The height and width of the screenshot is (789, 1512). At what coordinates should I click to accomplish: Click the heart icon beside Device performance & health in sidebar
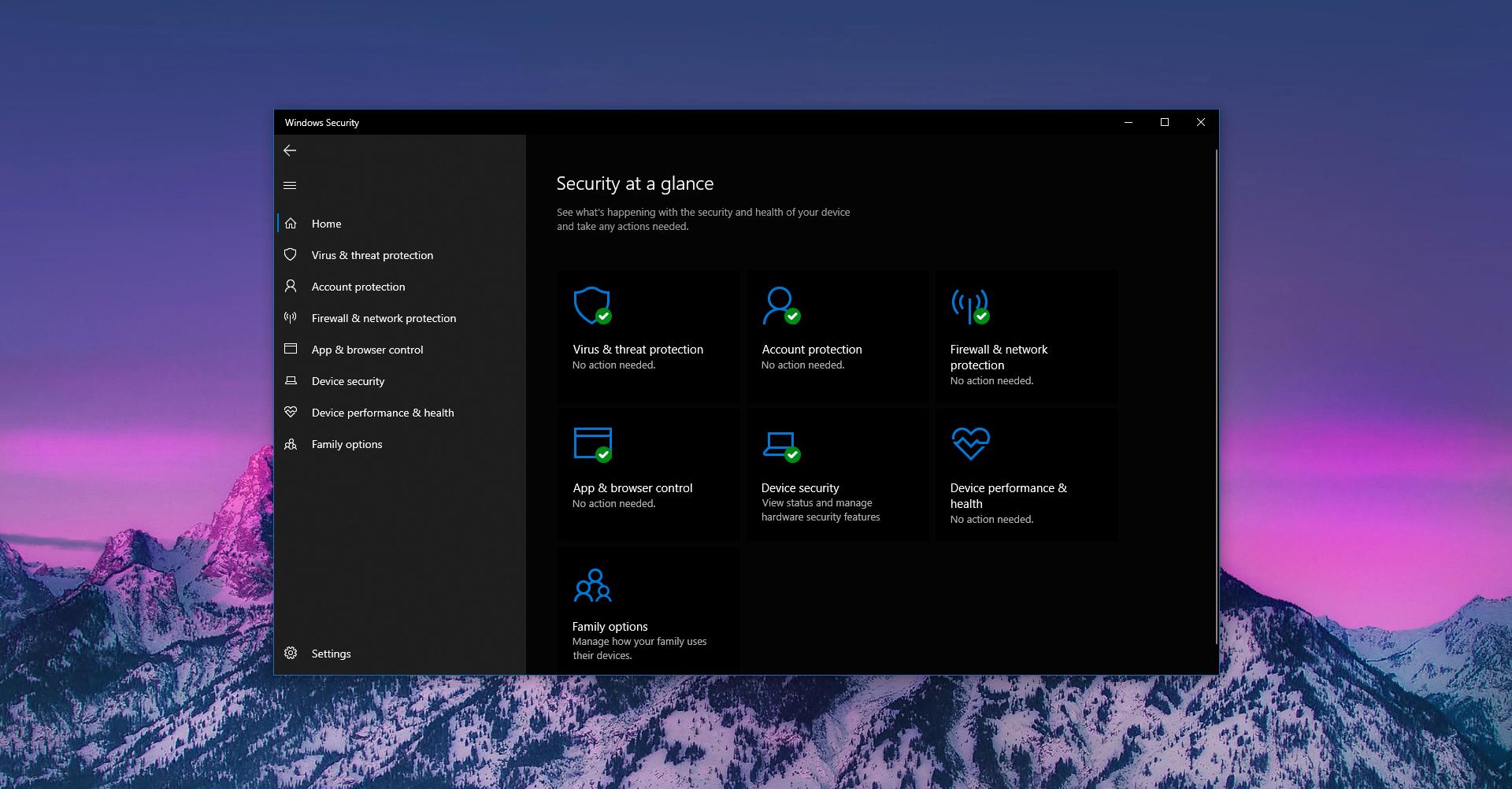pyautogui.click(x=291, y=413)
